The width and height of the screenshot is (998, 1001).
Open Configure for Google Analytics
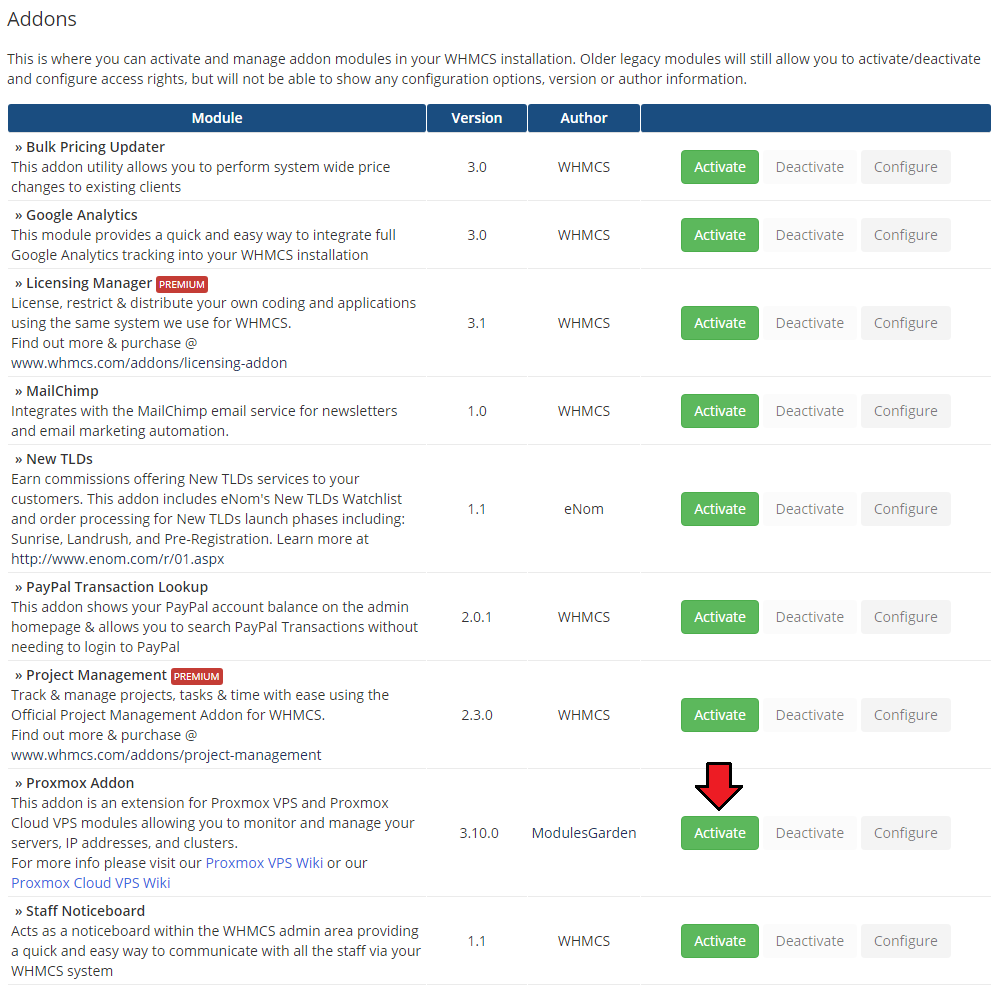(905, 235)
